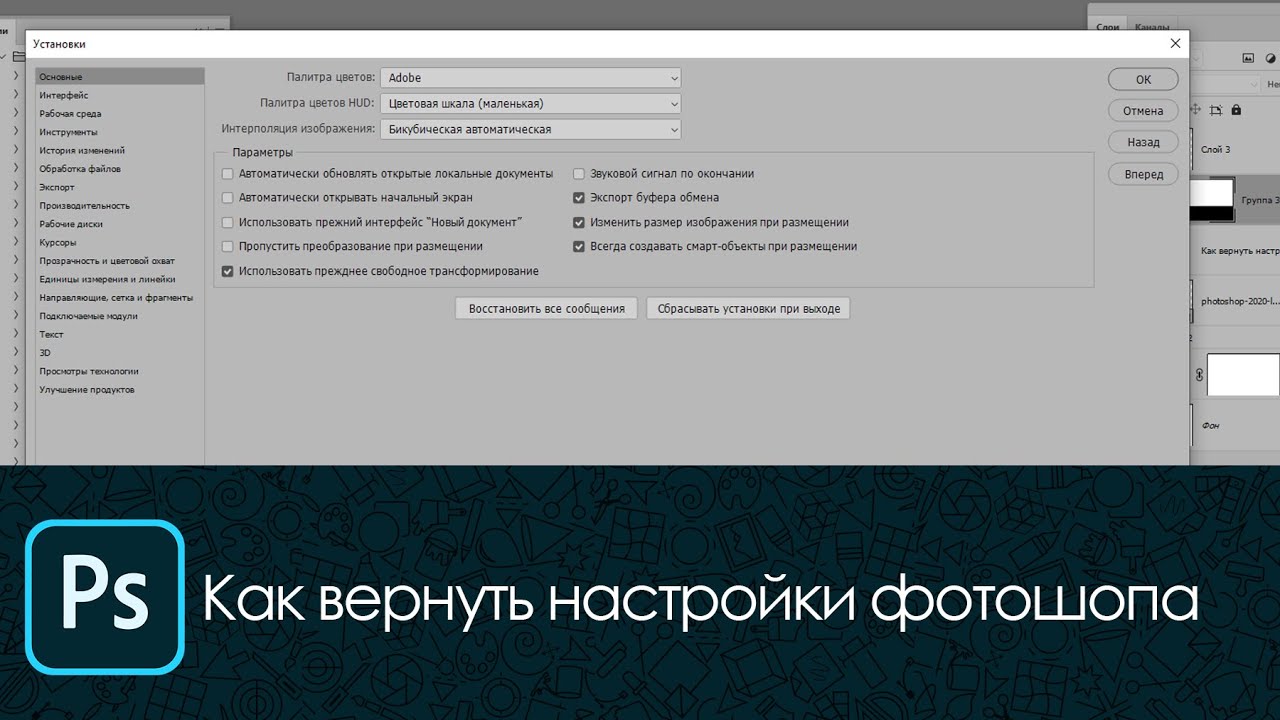Click the folder icon in background left panel
The width and height of the screenshot is (1280, 720).
click(18, 56)
